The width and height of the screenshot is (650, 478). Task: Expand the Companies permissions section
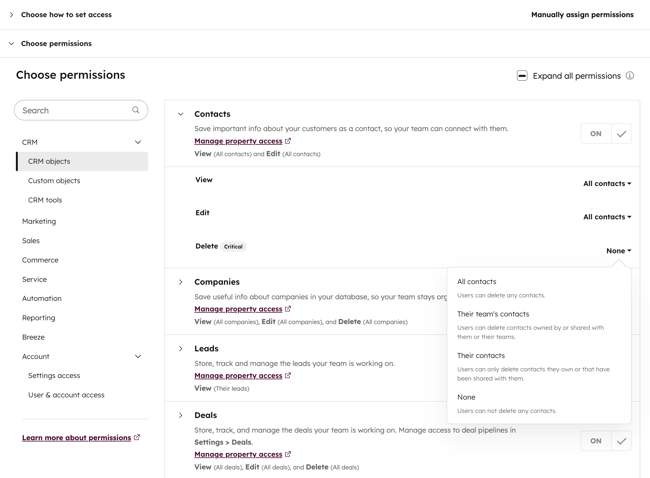(181, 282)
